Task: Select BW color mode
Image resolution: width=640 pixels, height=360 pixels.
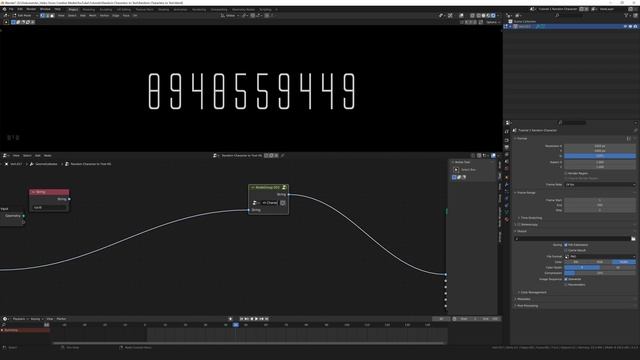Action: point(576,262)
